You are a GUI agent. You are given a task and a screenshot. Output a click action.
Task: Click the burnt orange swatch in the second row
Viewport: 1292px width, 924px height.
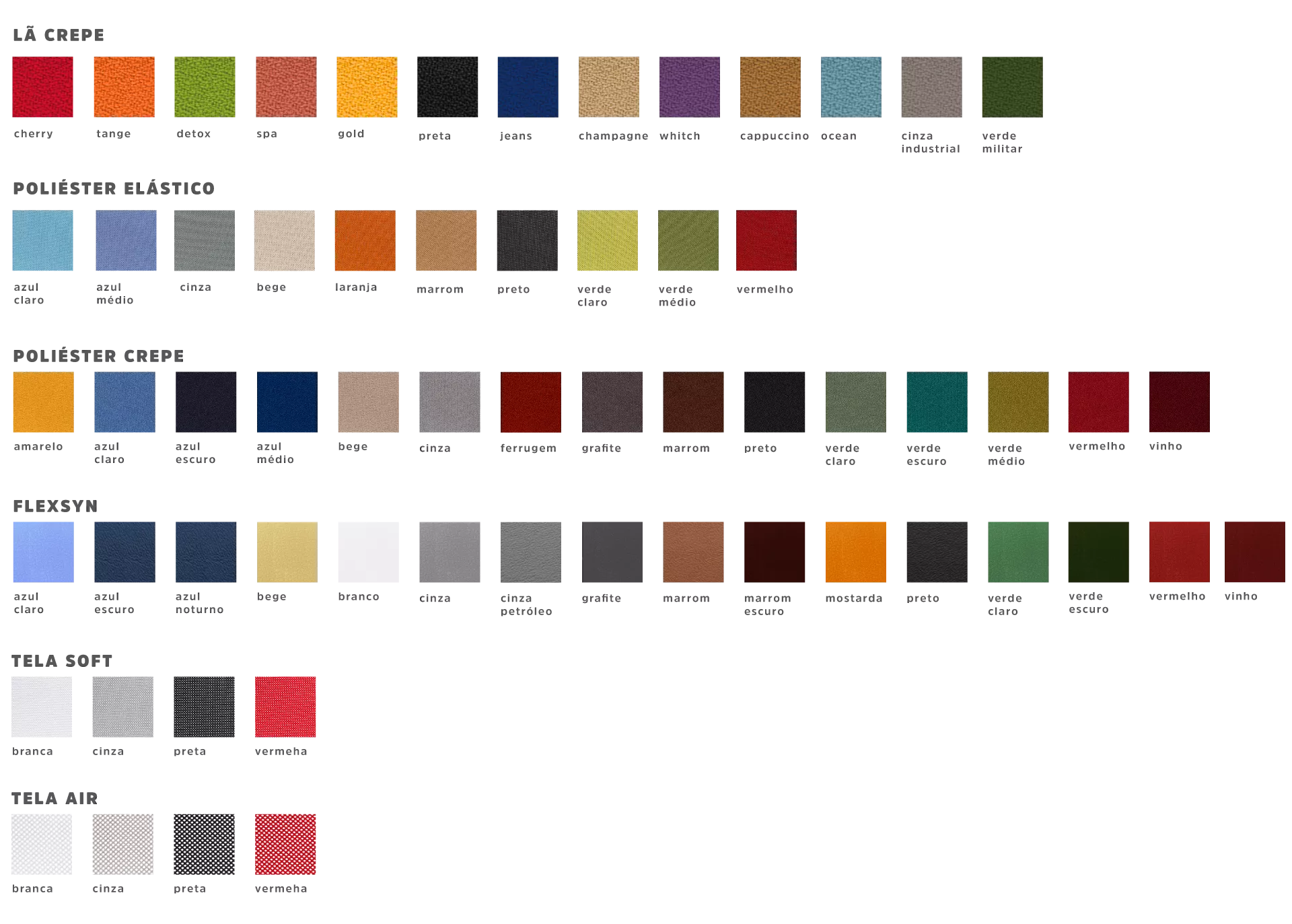pyautogui.click(x=365, y=242)
